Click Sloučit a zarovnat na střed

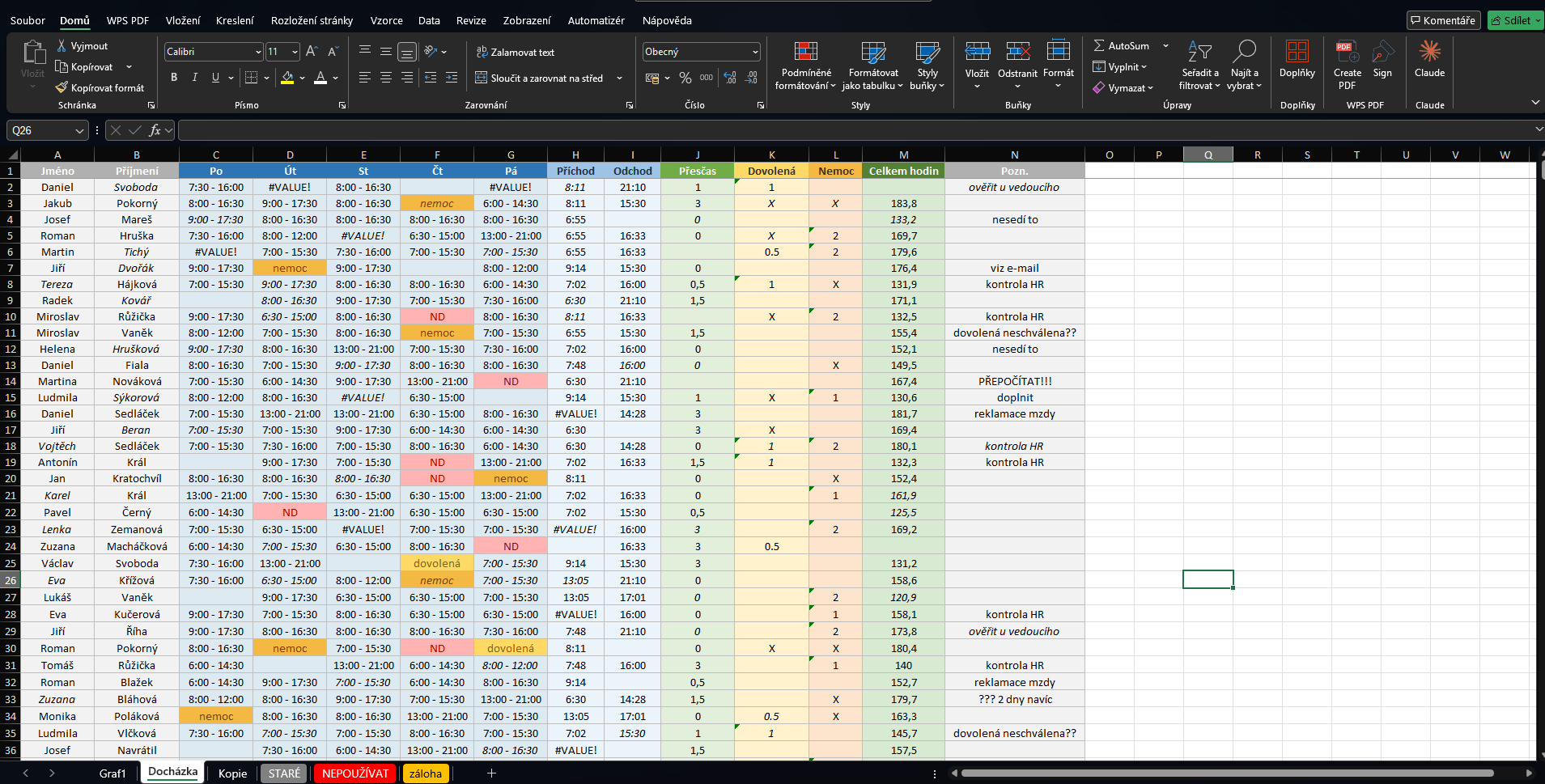pos(540,78)
